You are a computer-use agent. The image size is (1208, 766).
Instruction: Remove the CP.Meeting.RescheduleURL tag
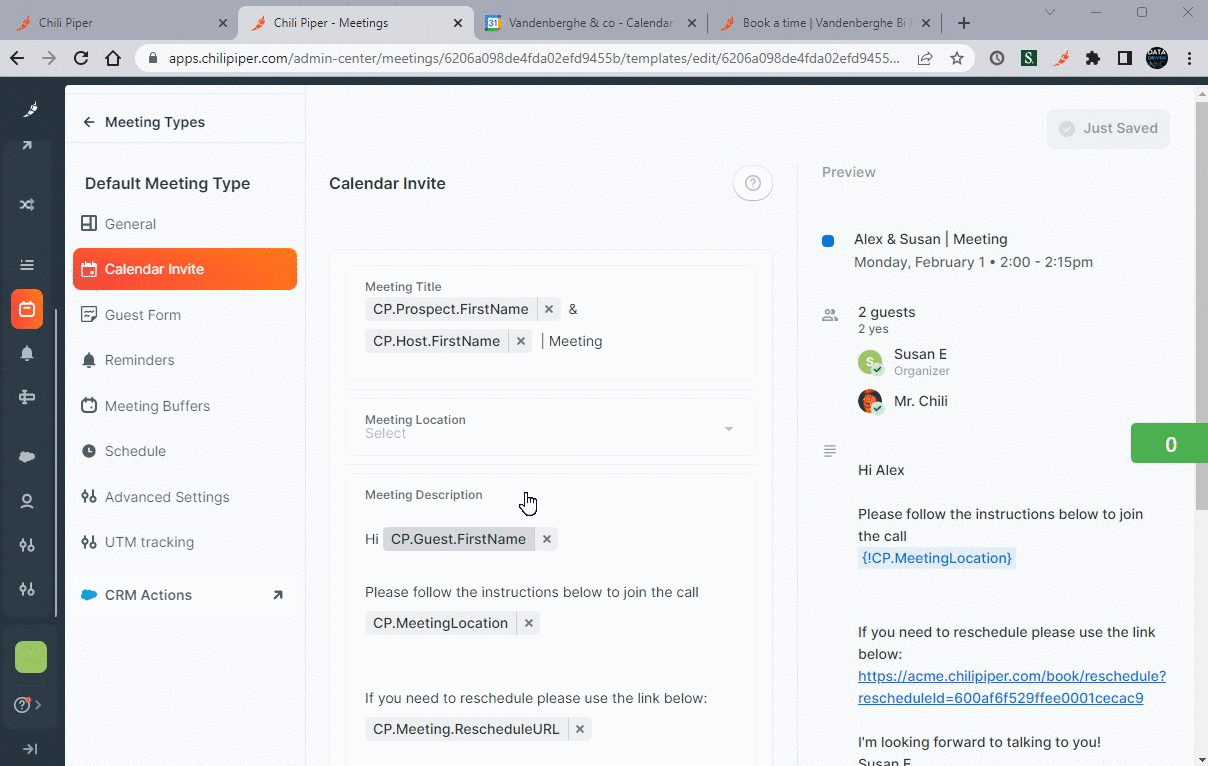(x=580, y=729)
